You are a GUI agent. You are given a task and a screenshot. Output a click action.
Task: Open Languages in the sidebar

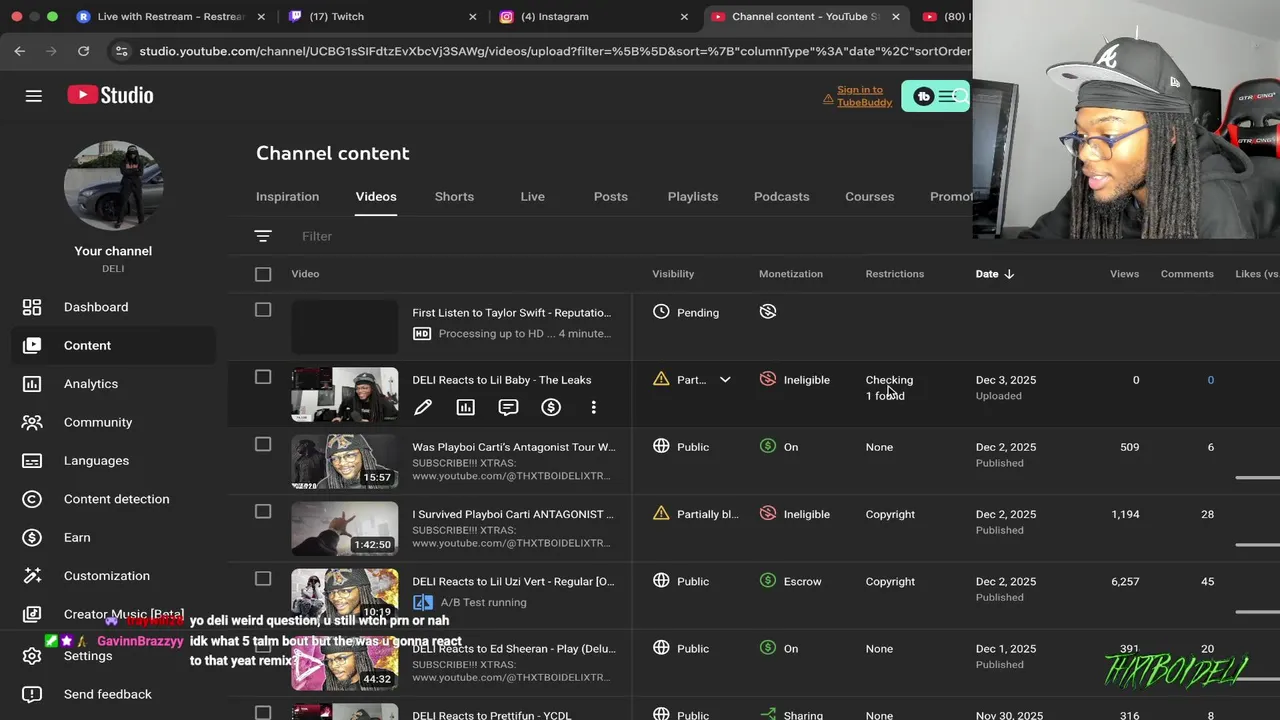click(96, 461)
